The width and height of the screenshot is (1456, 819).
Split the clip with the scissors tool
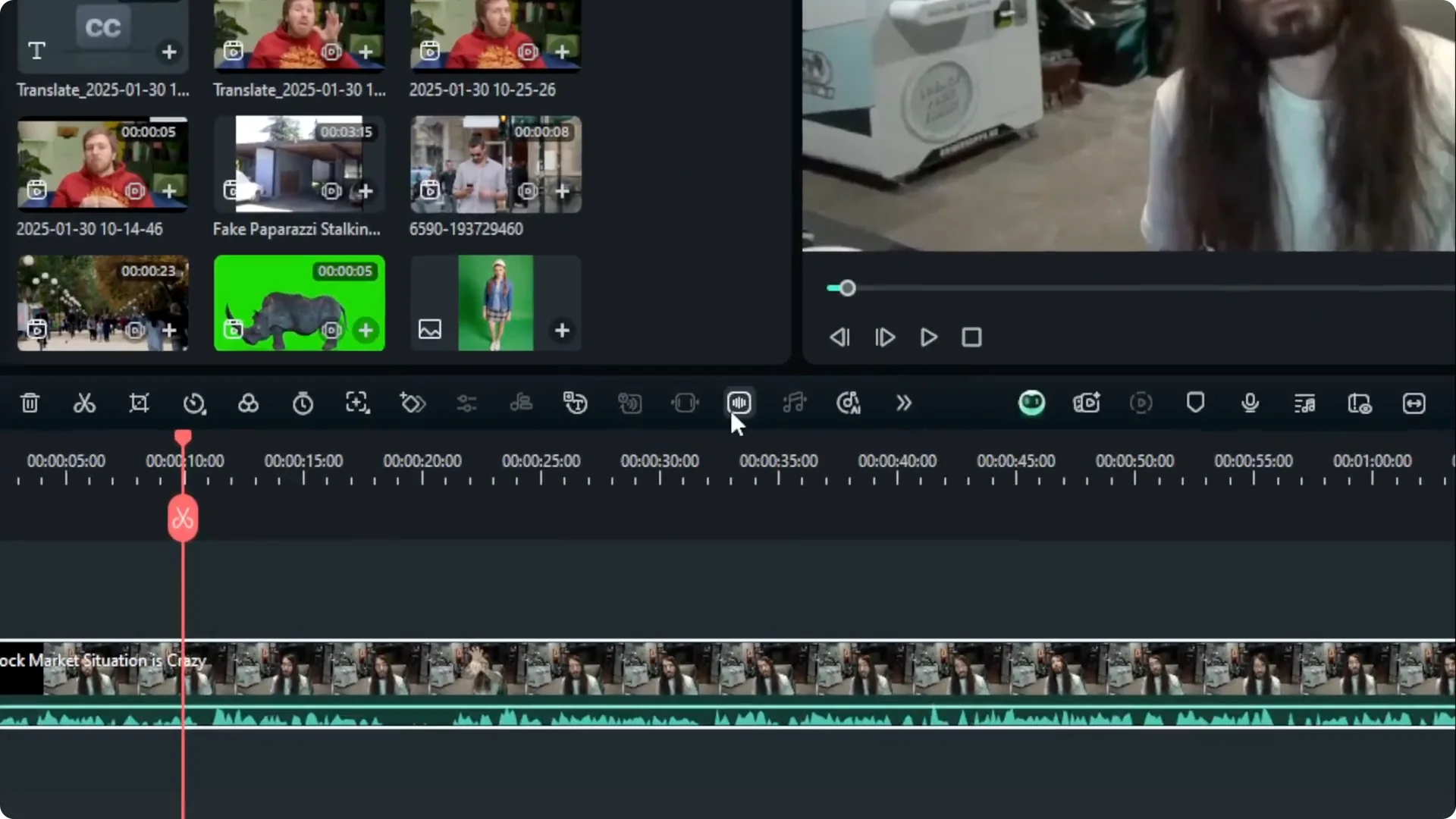coord(84,403)
